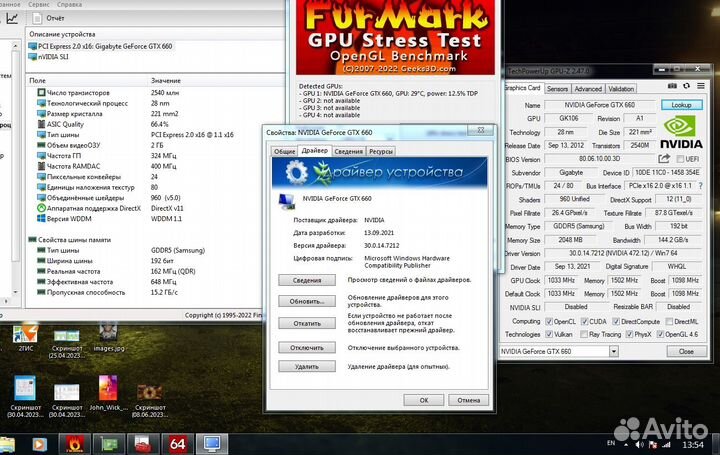The width and height of the screenshot is (720, 455).
Task: Select PCI Express Gigabyte GeForce GTX 660 entry
Action: [100, 46]
